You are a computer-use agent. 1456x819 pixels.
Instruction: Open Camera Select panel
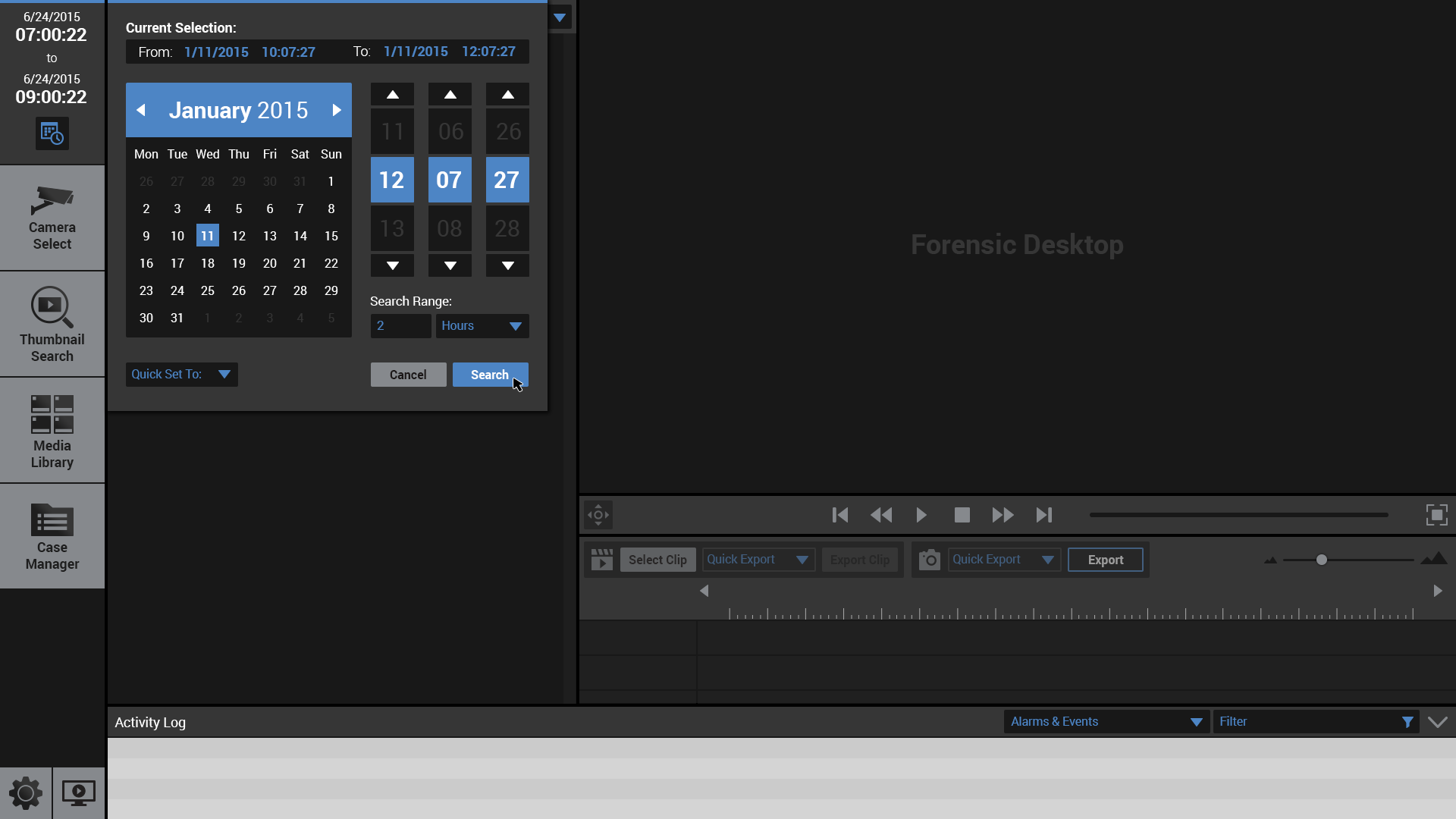[52, 218]
